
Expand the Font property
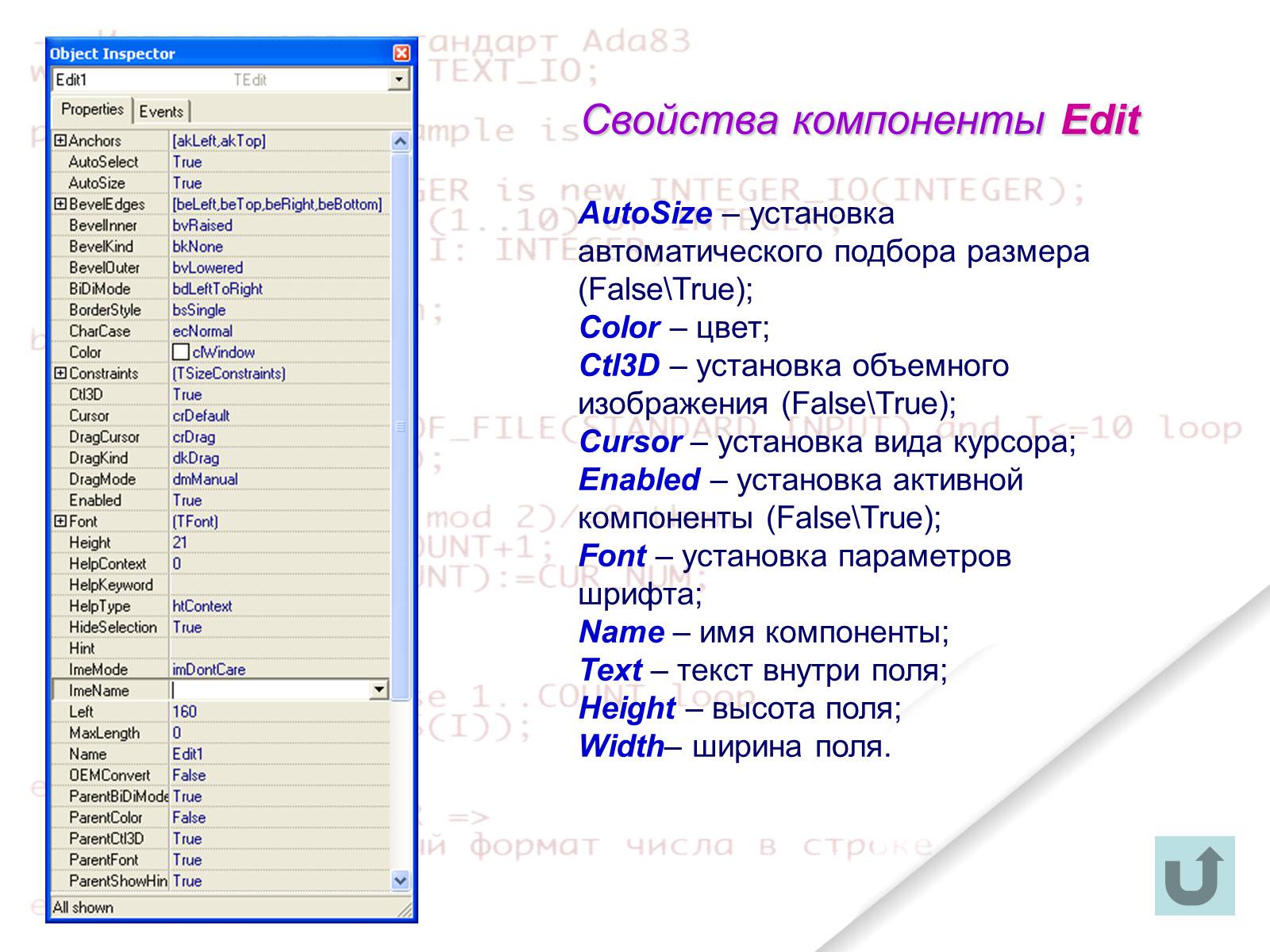[60, 521]
